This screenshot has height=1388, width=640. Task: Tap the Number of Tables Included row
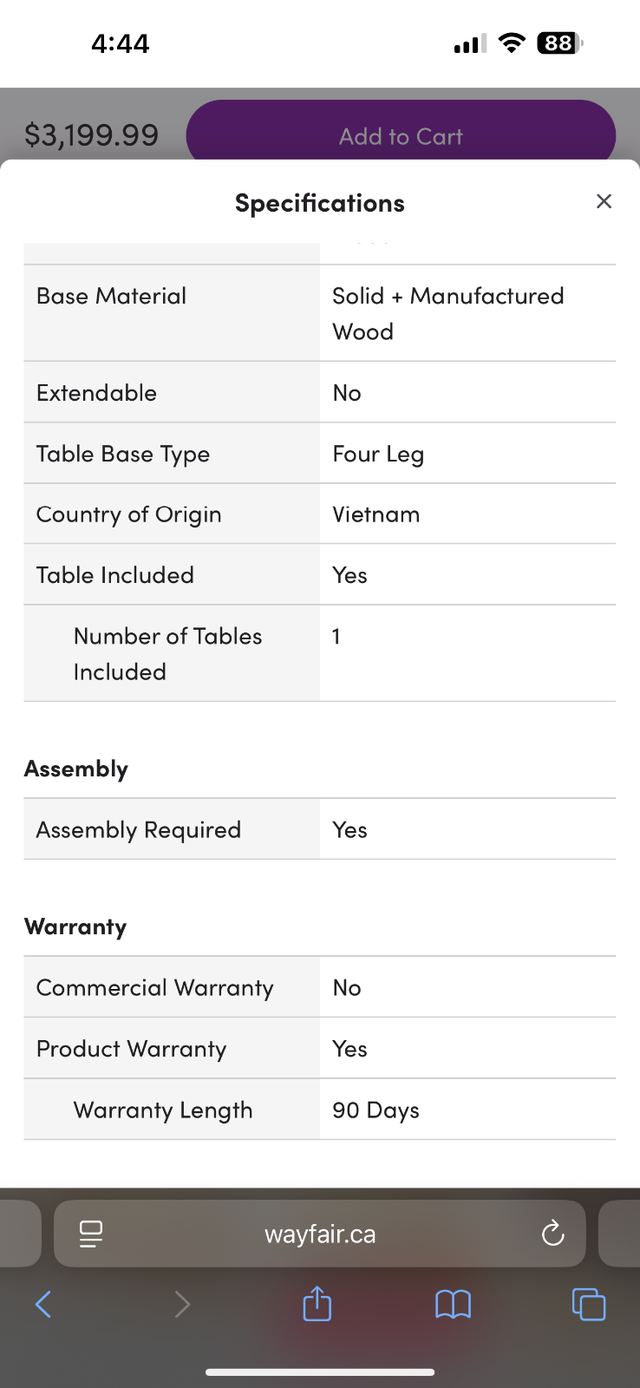click(x=320, y=653)
